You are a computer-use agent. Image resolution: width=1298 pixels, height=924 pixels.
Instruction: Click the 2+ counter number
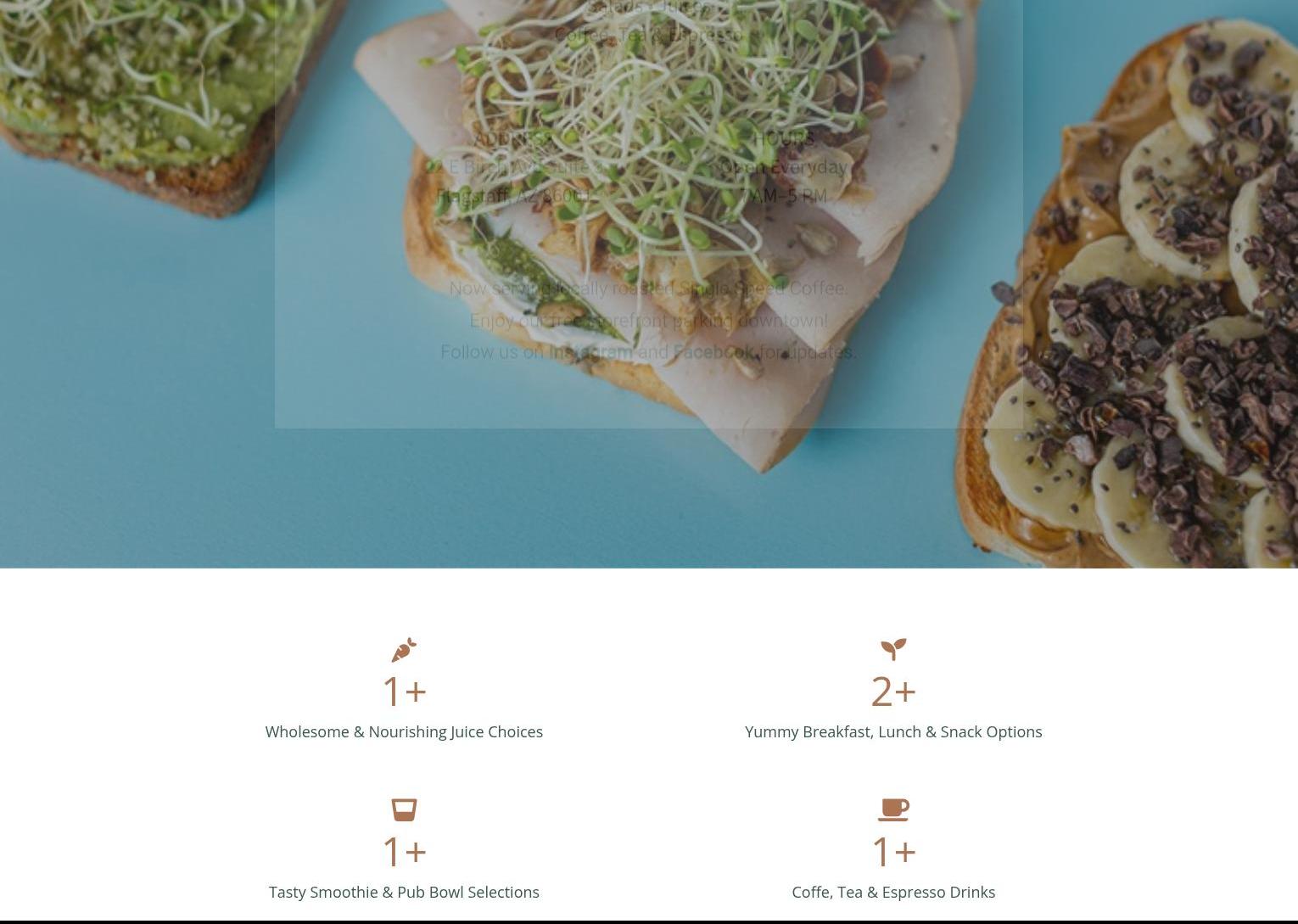click(893, 691)
